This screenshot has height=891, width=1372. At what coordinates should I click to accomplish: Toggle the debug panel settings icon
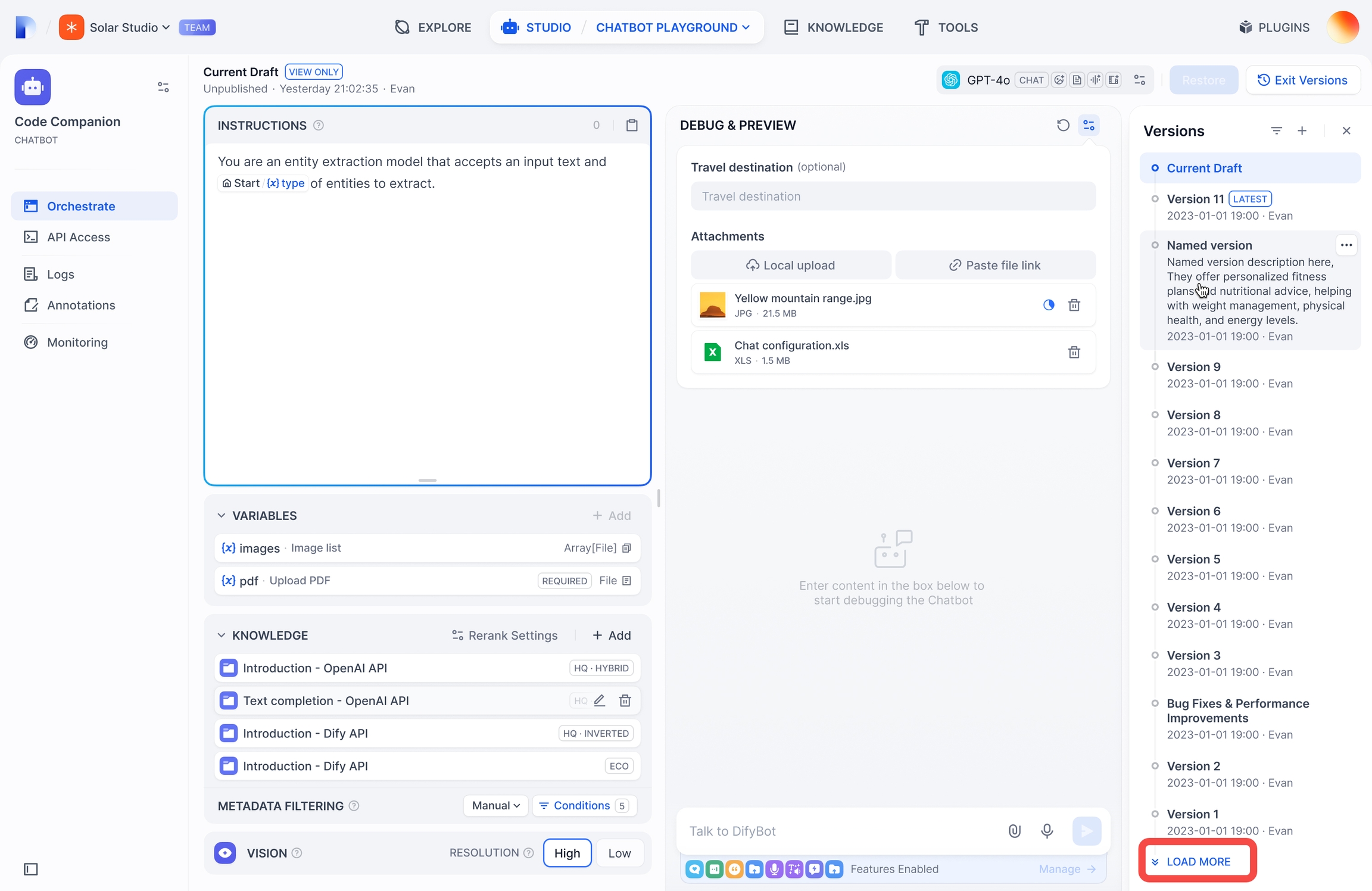(x=1089, y=125)
